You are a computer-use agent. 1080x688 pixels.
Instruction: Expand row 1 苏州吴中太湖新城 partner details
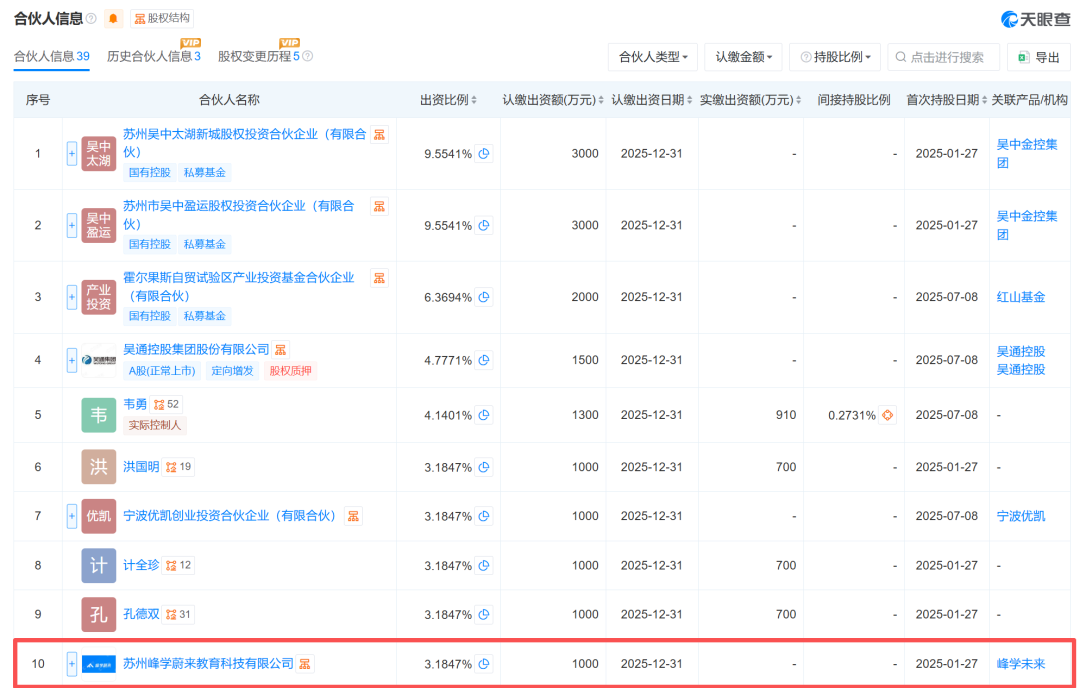point(72,154)
